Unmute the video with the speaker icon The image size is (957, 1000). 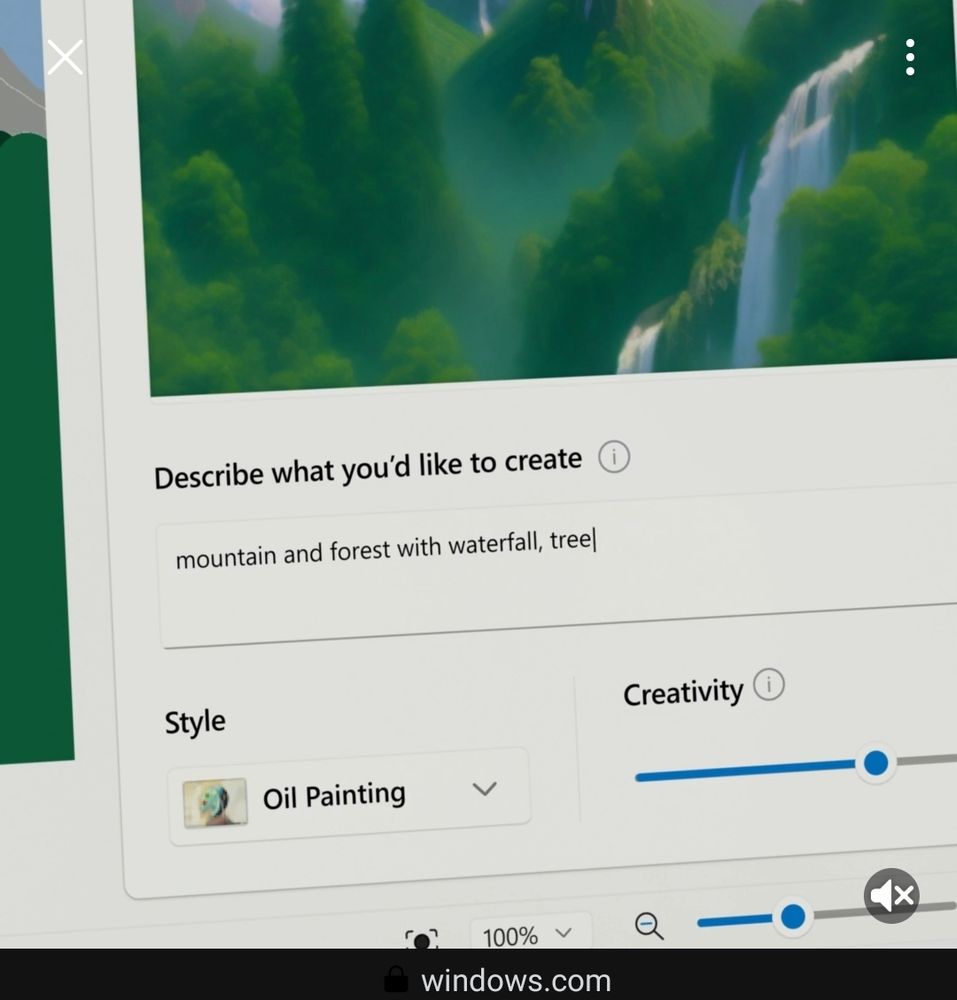coord(891,895)
